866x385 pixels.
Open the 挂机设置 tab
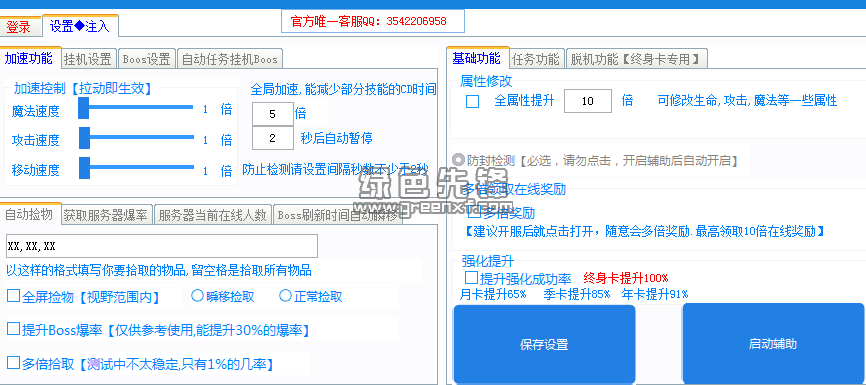tap(89, 59)
